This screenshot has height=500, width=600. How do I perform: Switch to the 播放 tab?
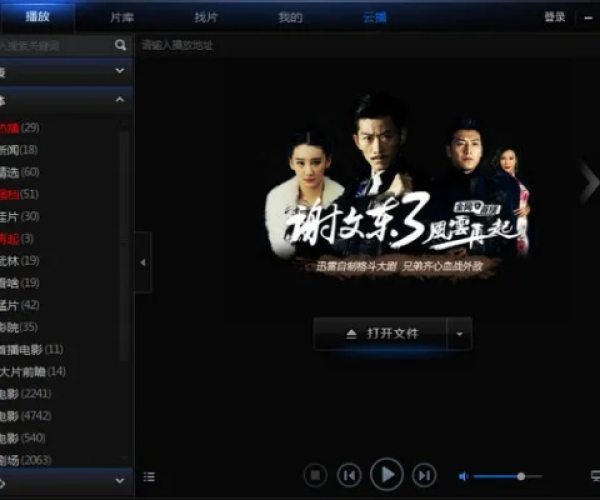38,16
